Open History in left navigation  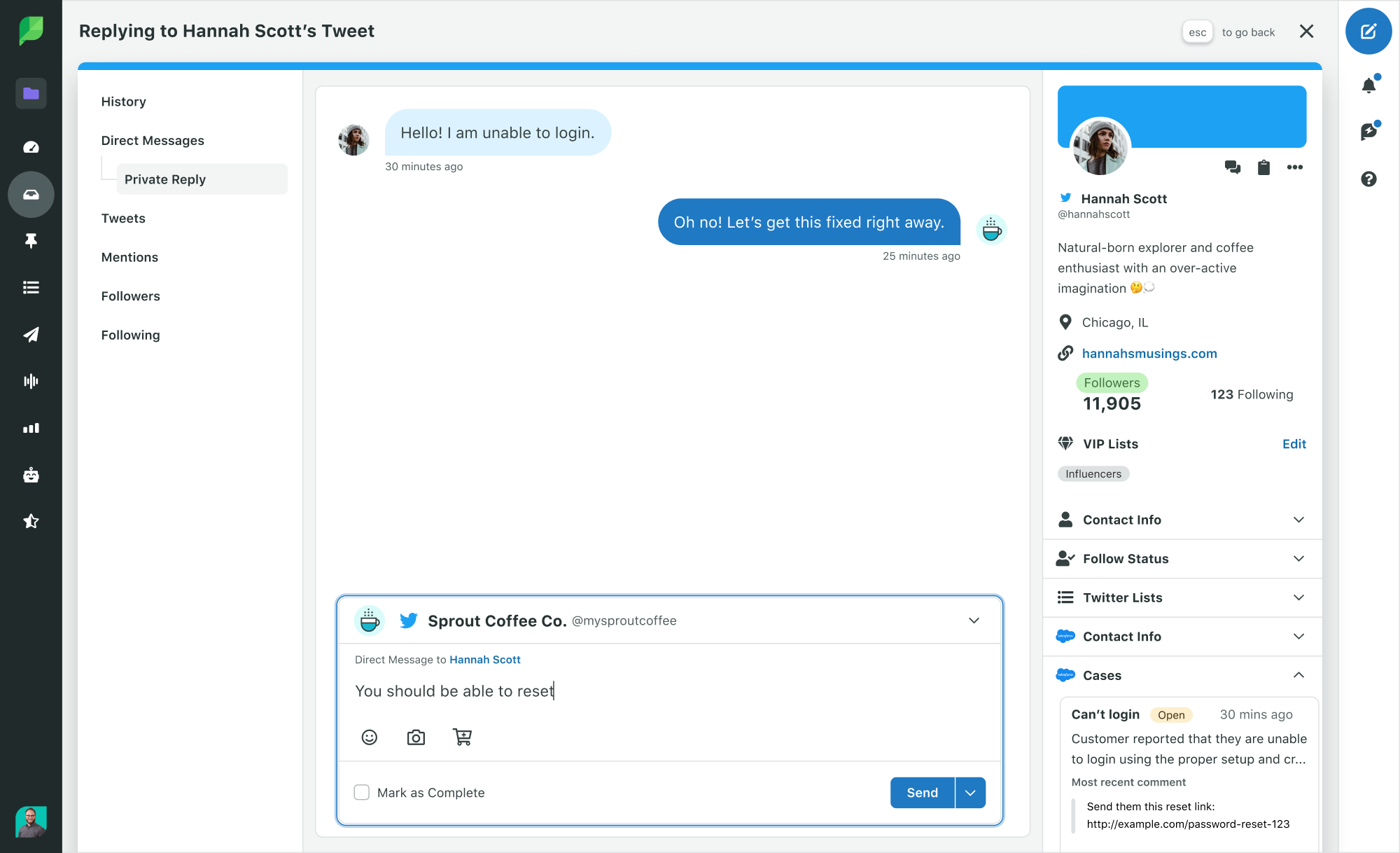(123, 101)
